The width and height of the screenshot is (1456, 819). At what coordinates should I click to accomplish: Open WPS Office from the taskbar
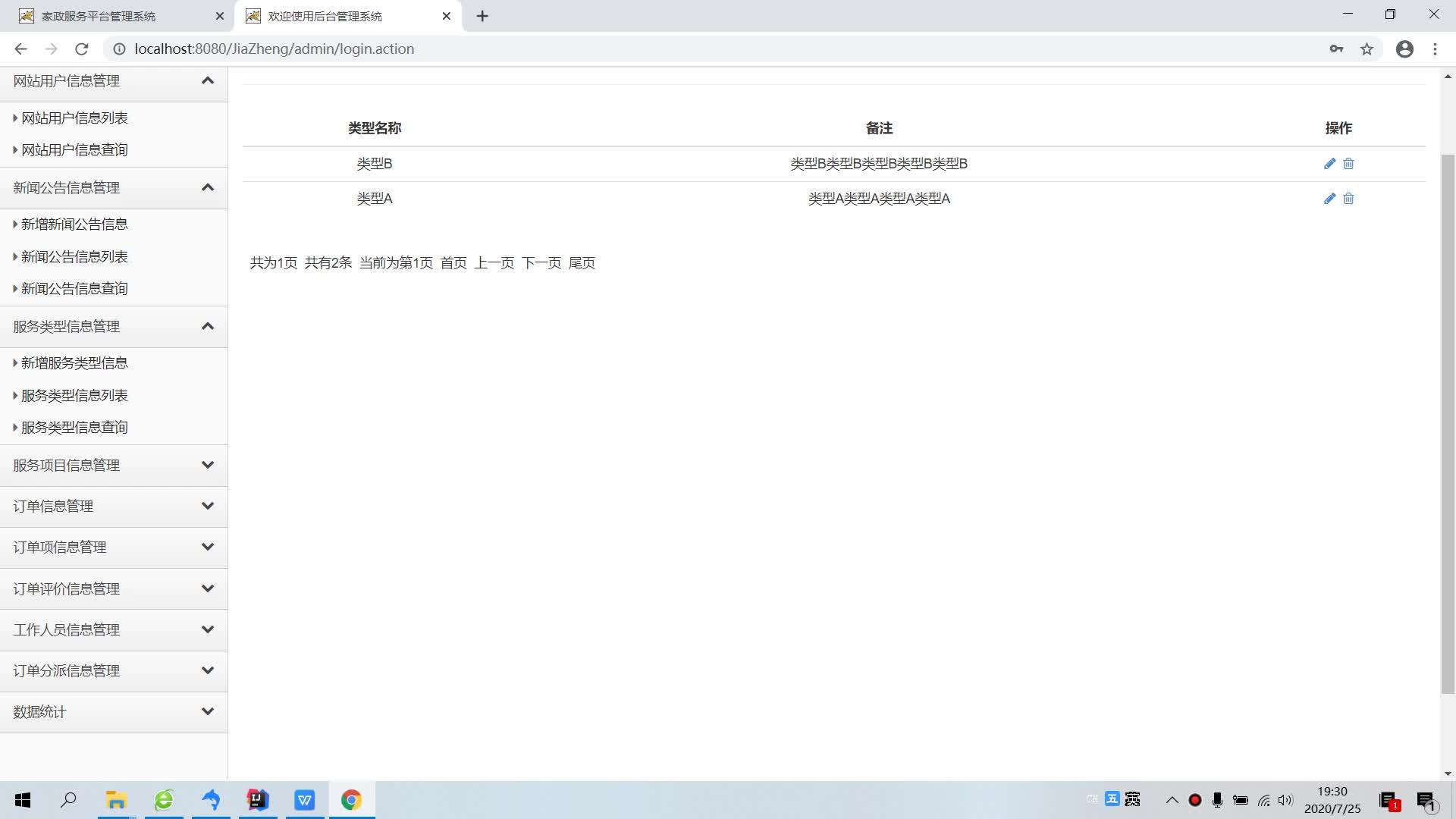(x=304, y=800)
